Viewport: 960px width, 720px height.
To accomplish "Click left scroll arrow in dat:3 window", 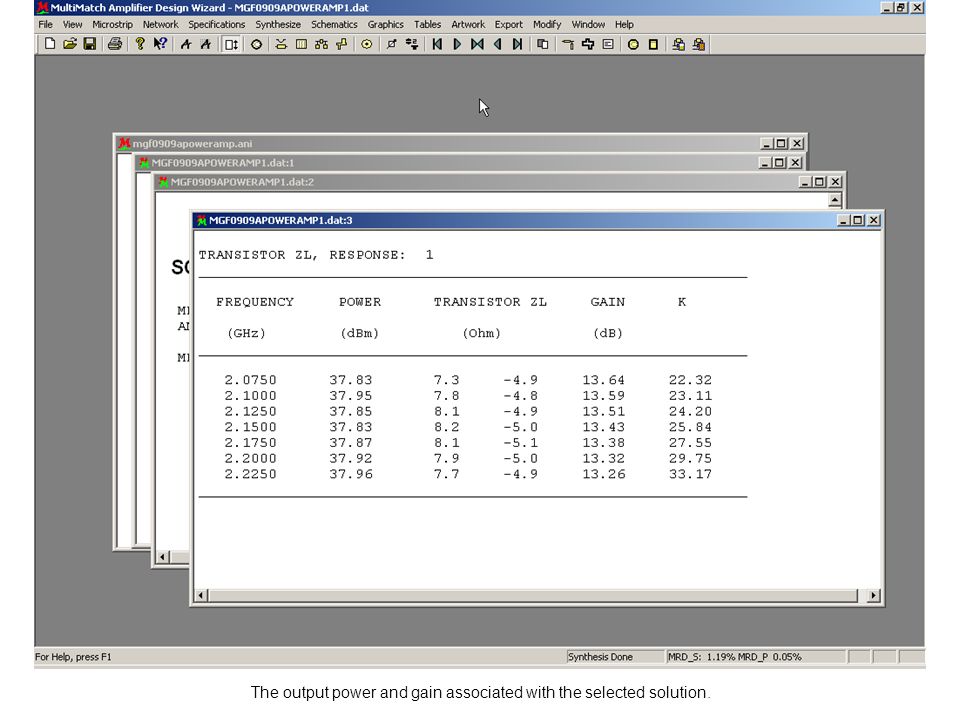I will (x=201, y=595).
